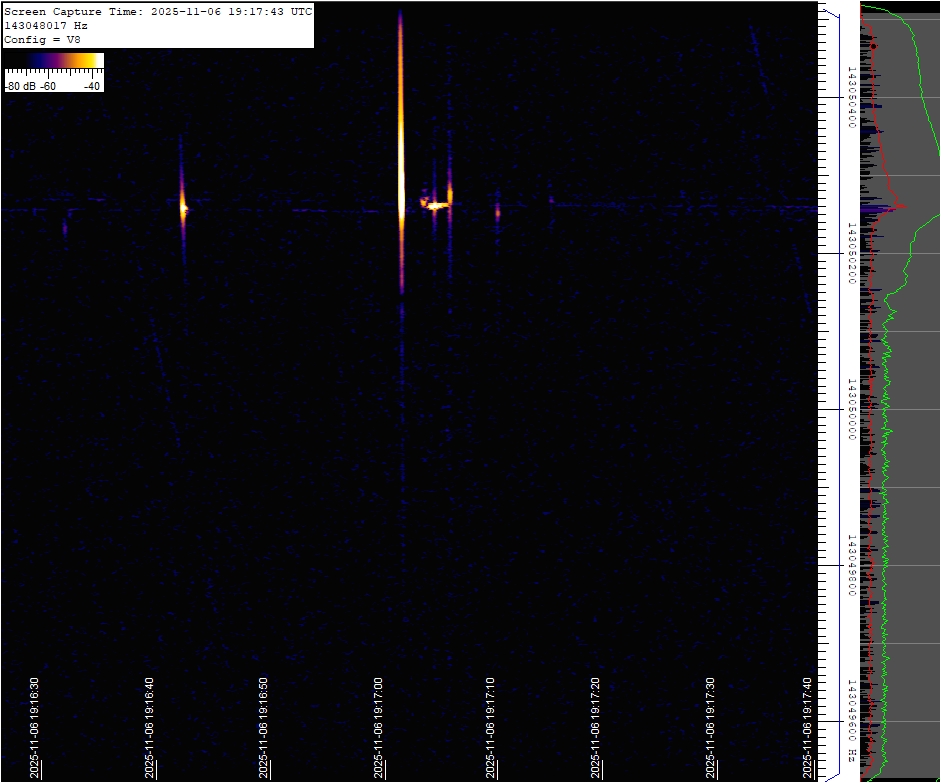
Task: Click the 143050000 frequency axis label
Action: [x=851, y=409]
